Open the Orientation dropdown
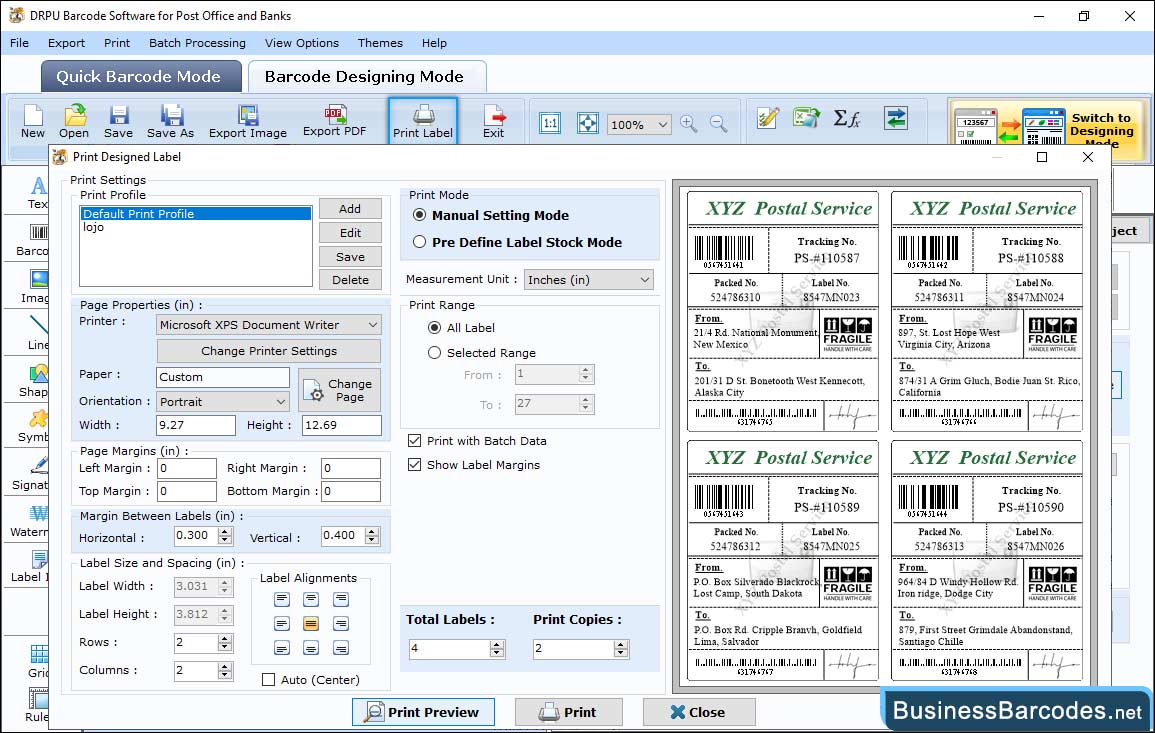The height and width of the screenshot is (733, 1155). click(222, 401)
